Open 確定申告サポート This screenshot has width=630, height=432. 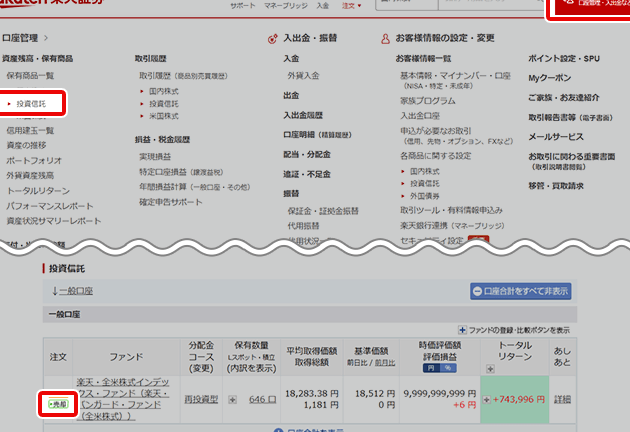pyautogui.click(x=171, y=202)
